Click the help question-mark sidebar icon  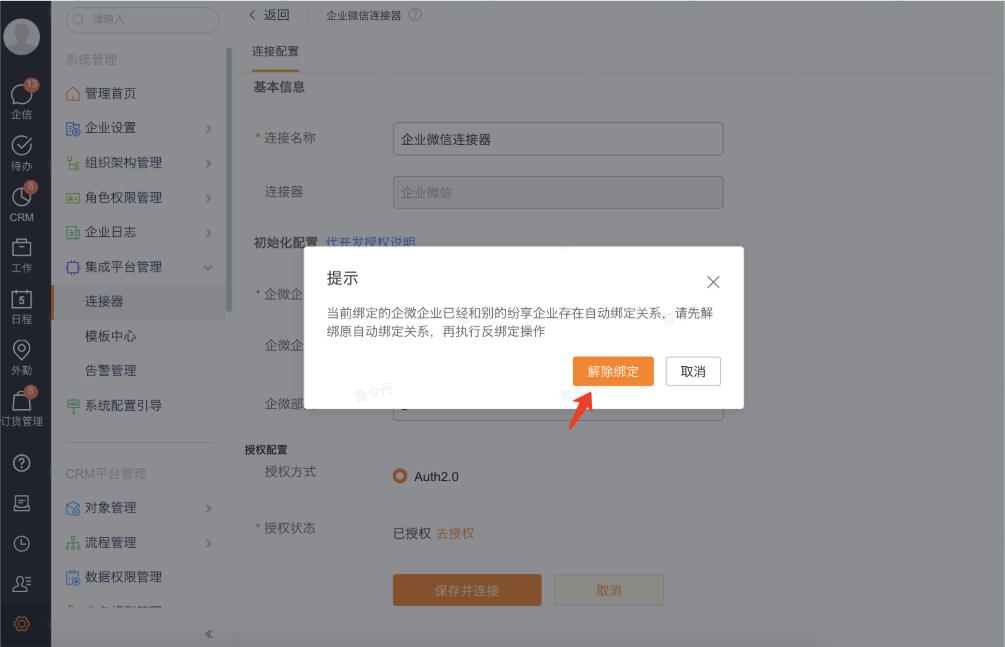tap(21, 463)
